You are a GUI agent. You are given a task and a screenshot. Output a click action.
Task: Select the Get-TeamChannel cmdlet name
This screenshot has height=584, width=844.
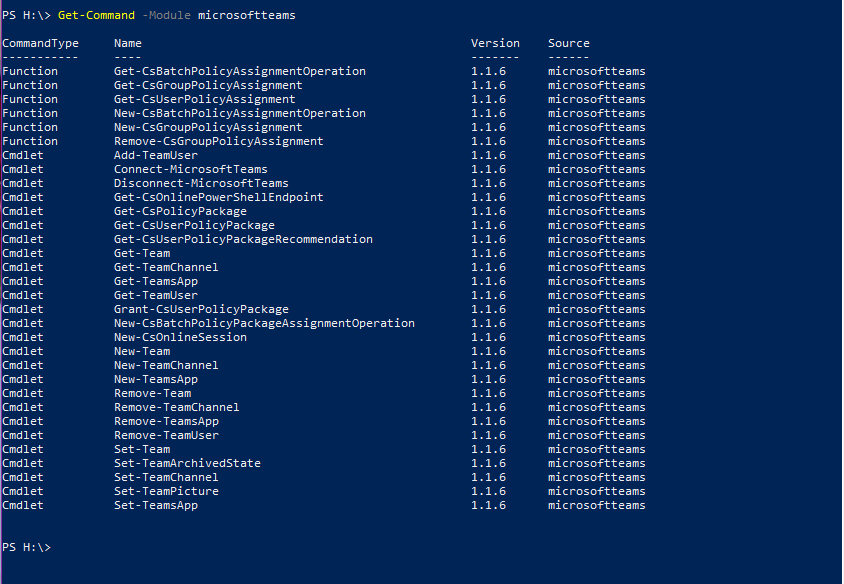[166, 267]
